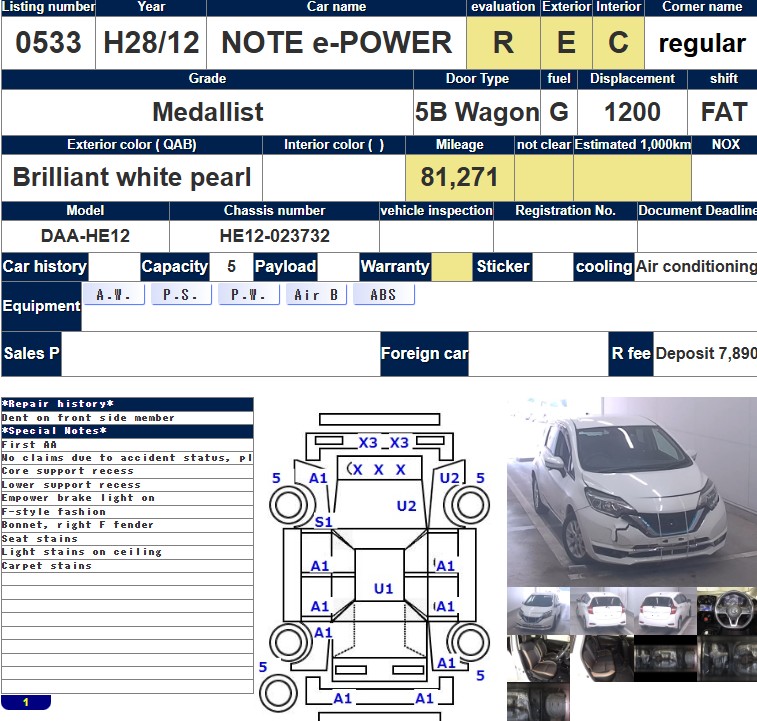This screenshot has width=757, height=721.
Task: Click the cooling value Air conditioning
Action: pos(696,267)
